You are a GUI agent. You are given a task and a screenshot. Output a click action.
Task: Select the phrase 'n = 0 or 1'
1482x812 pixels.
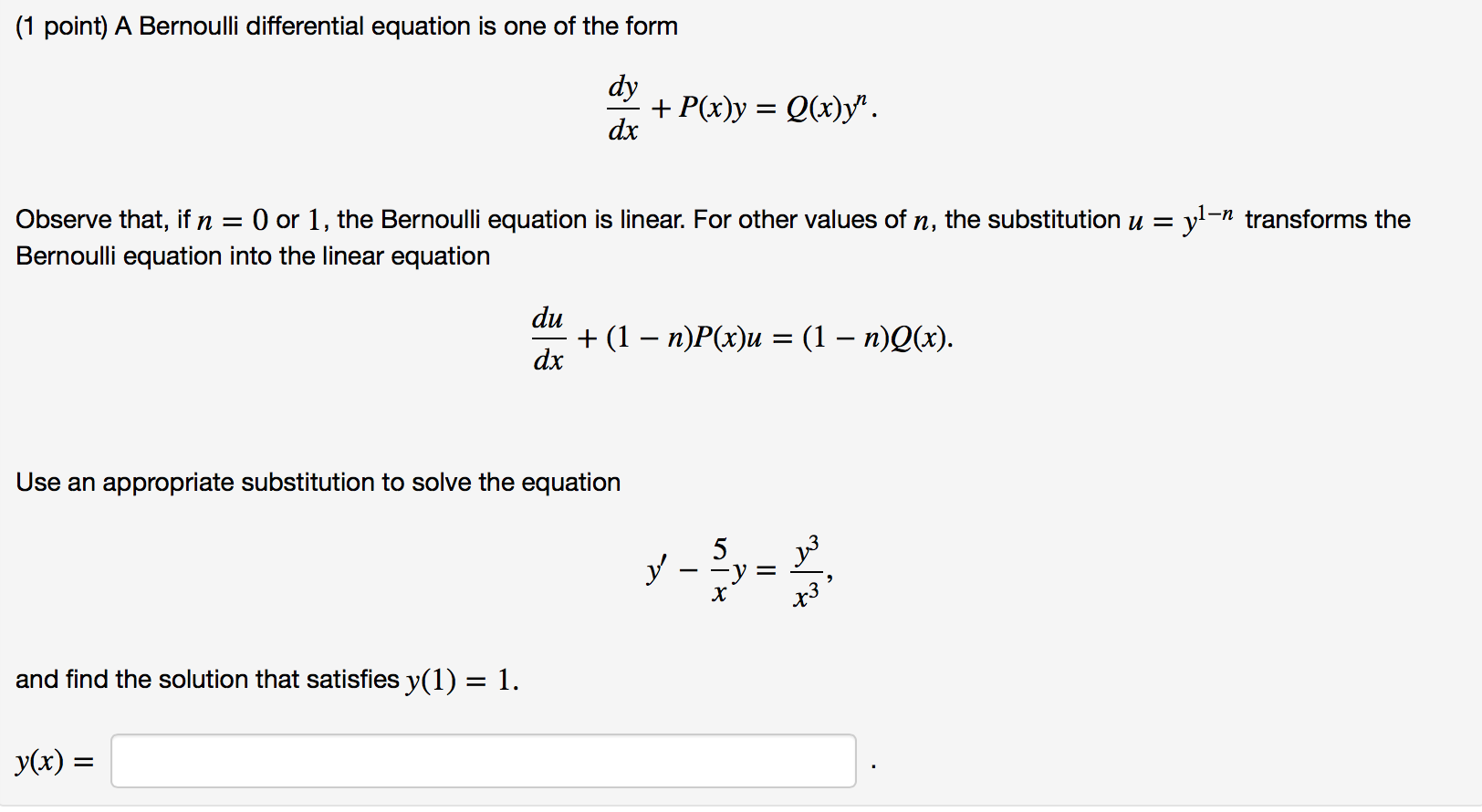(x=261, y=219)
